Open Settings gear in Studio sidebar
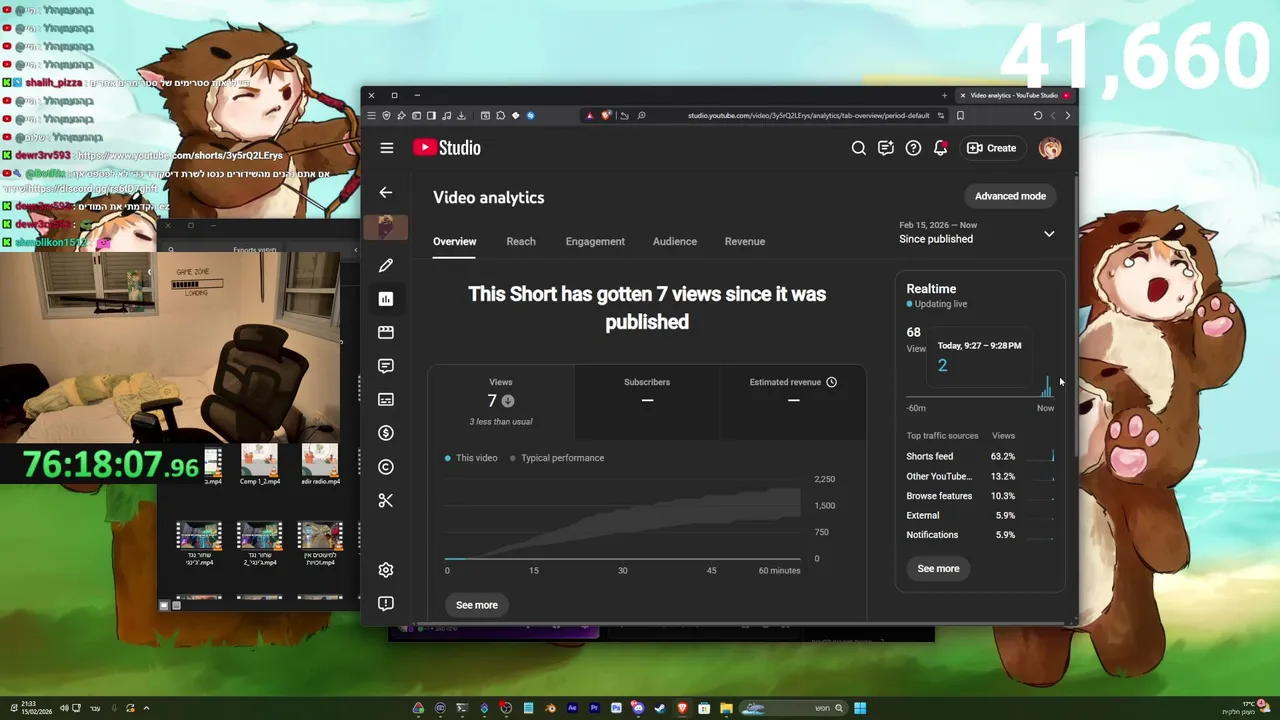 386,570
